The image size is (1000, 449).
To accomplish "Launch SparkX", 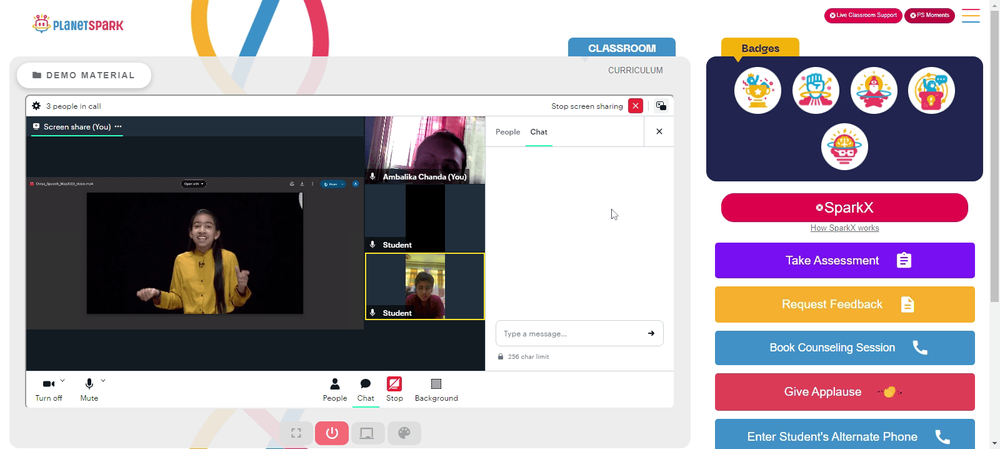I will coord(844,208).
